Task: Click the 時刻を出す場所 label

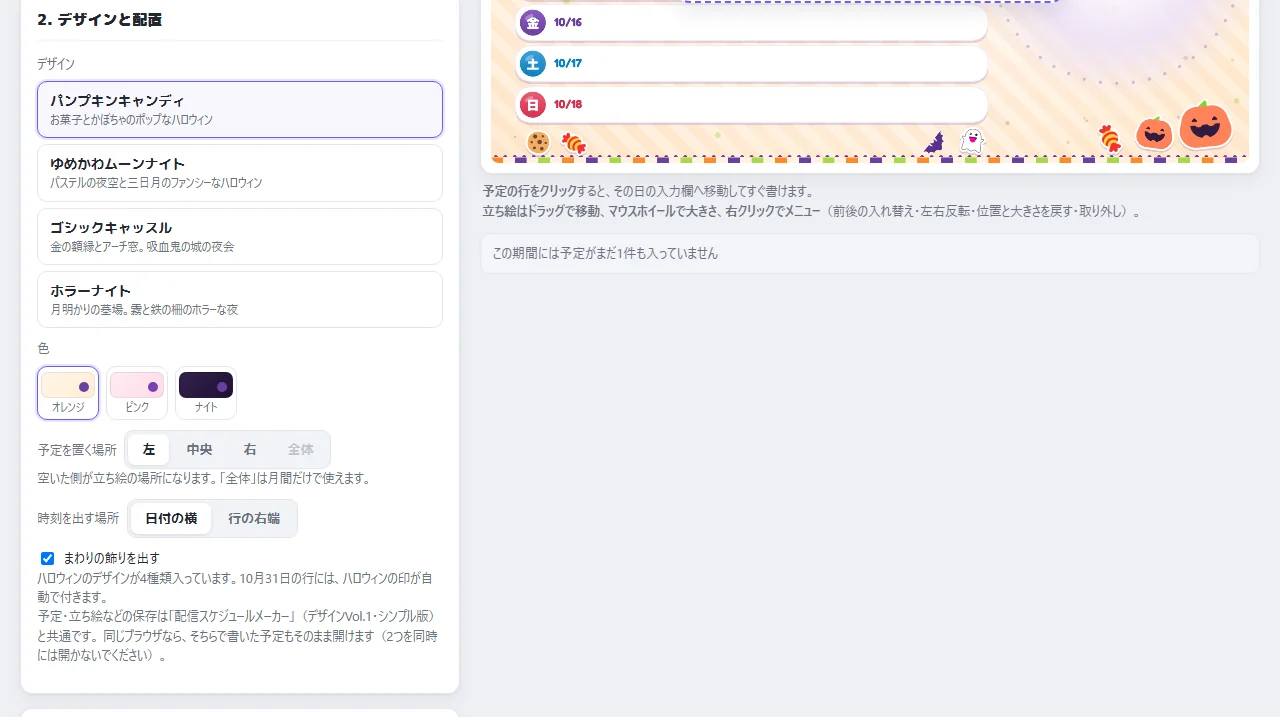Action: coord(78,518)
